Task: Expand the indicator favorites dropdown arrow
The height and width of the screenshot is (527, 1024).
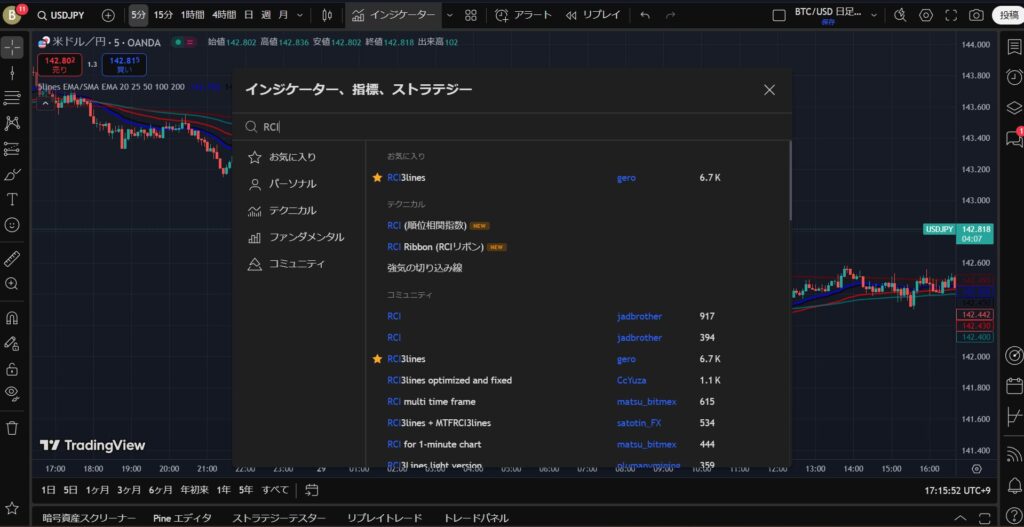Action: [x=449, y=15]
